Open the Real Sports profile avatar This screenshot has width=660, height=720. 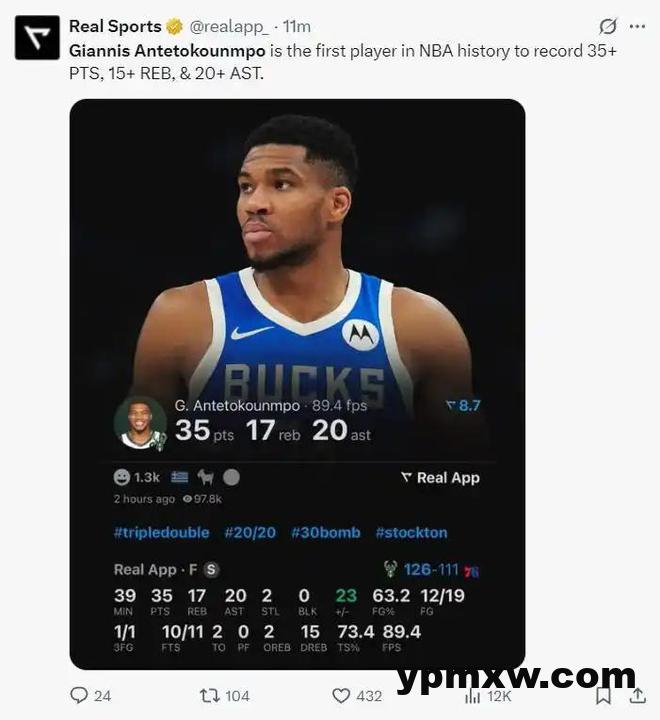[x=37, y=38]
